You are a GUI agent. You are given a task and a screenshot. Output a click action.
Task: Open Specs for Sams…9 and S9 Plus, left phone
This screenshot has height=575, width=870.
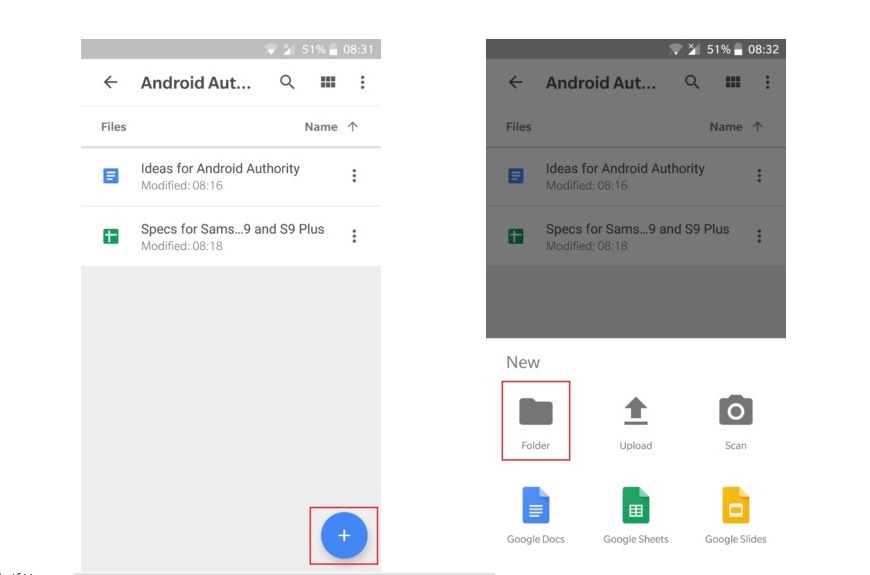[231, 236]
